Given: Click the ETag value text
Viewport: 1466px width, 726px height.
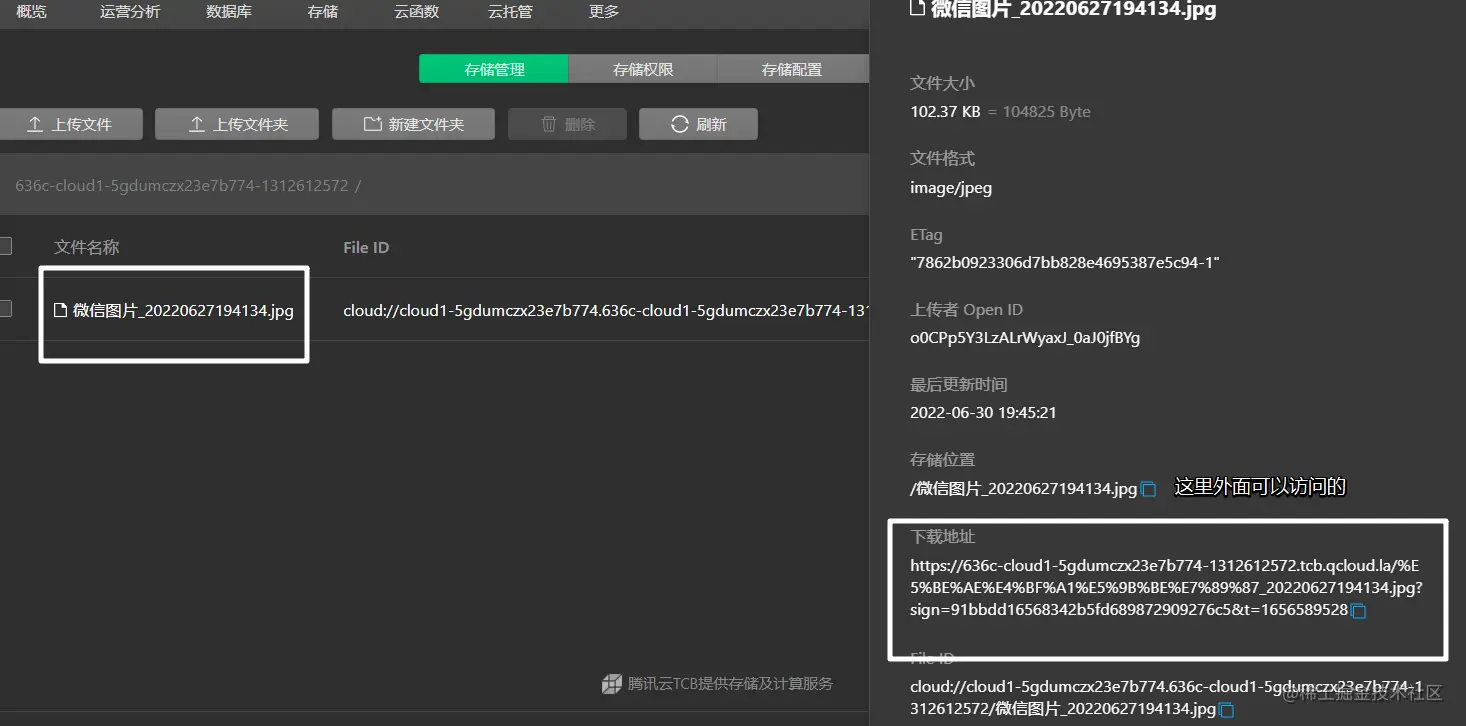Looking at the screenshot, I should tap(1065, 262).
